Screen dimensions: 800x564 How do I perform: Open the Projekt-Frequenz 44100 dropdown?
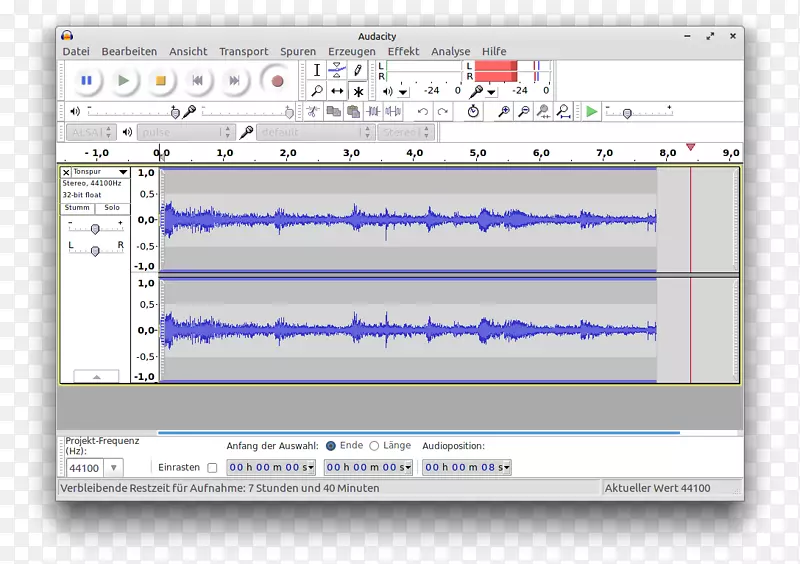click(x=114, y=468)
